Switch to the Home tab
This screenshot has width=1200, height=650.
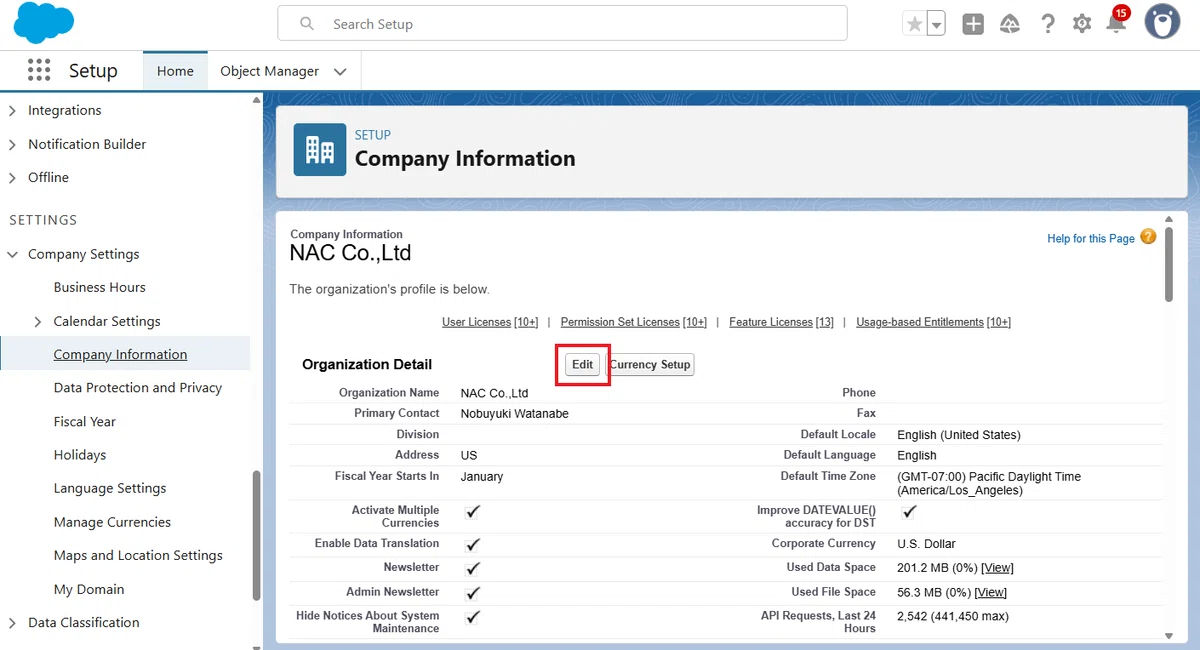pyautogui.click(x=175, y=71)
